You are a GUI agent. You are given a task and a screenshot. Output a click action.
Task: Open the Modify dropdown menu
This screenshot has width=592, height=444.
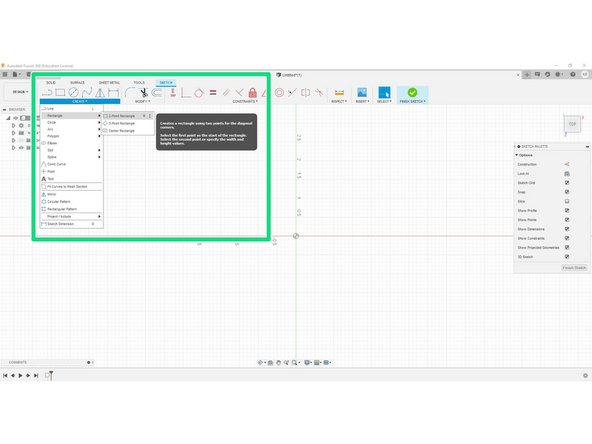142,102
